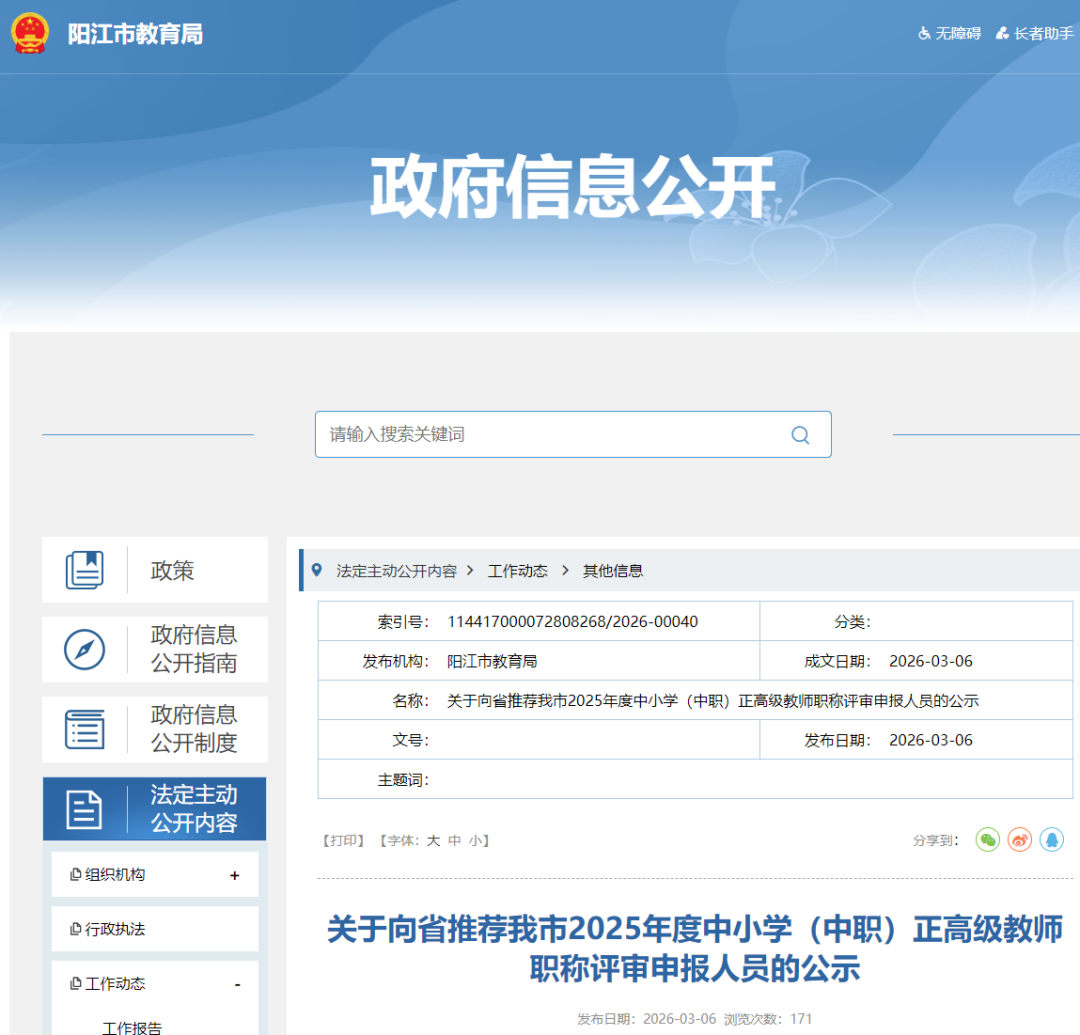The width and height of the screenshot is (1080, 1035).
Task: Go to 工作动态 in breadcrumb
Action: click(518, 571)
